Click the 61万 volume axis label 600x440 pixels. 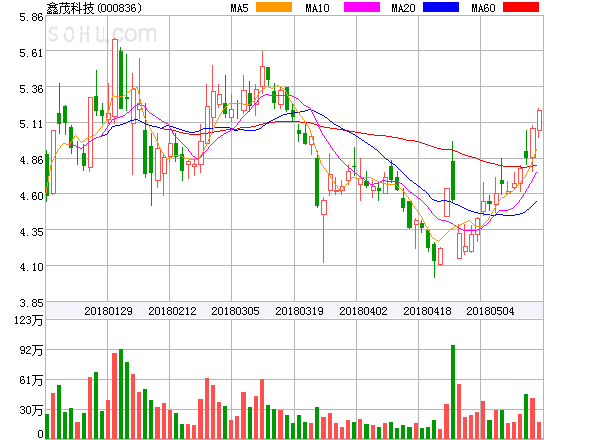tap(31, 380)
